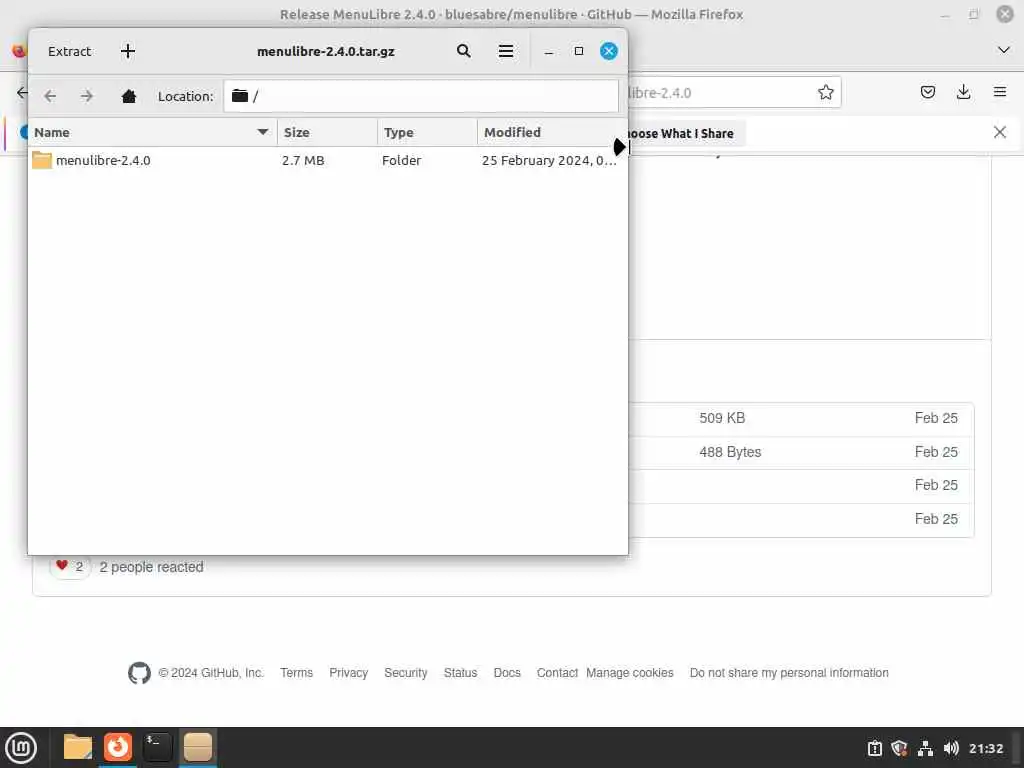This screenshot has height=768, width=1024.
Task: Open the Status footer link
Action: click(460, 673)
